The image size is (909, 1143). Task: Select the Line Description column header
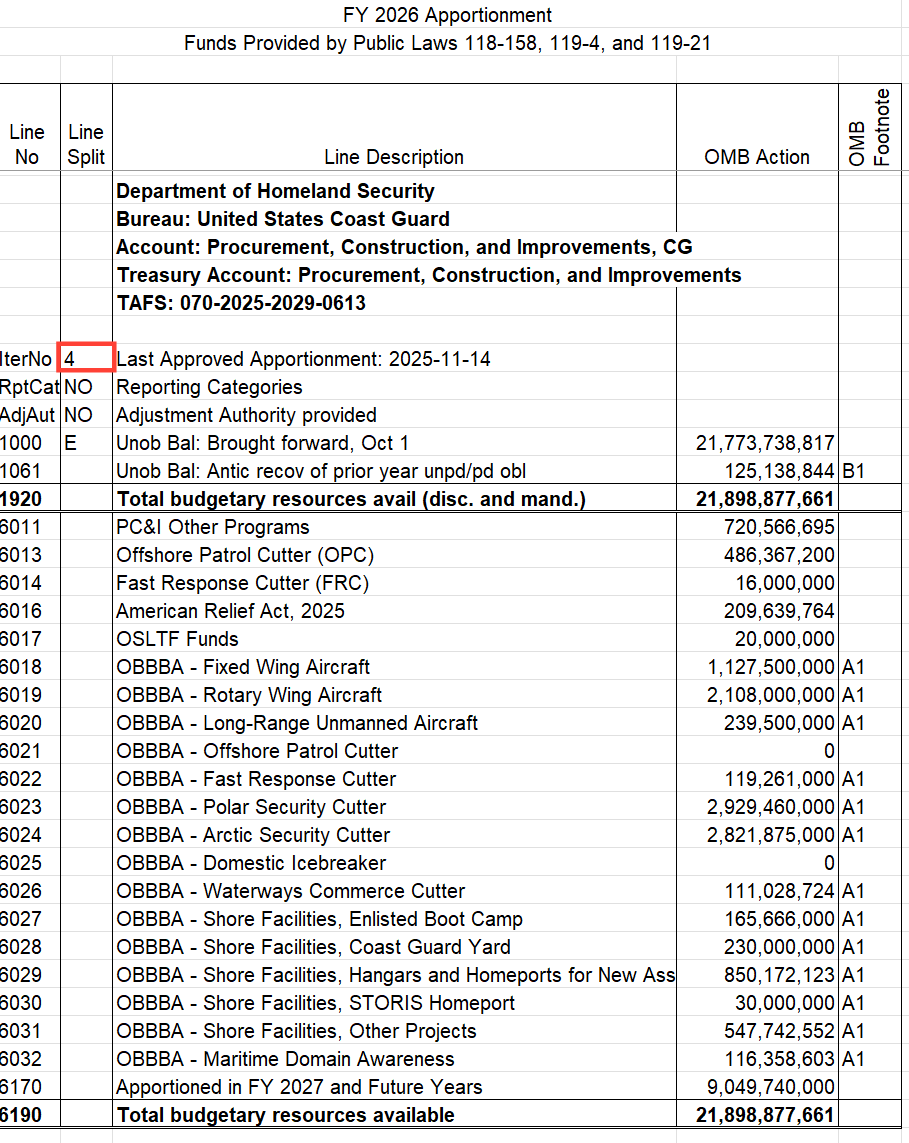click(x=394, y=157)
